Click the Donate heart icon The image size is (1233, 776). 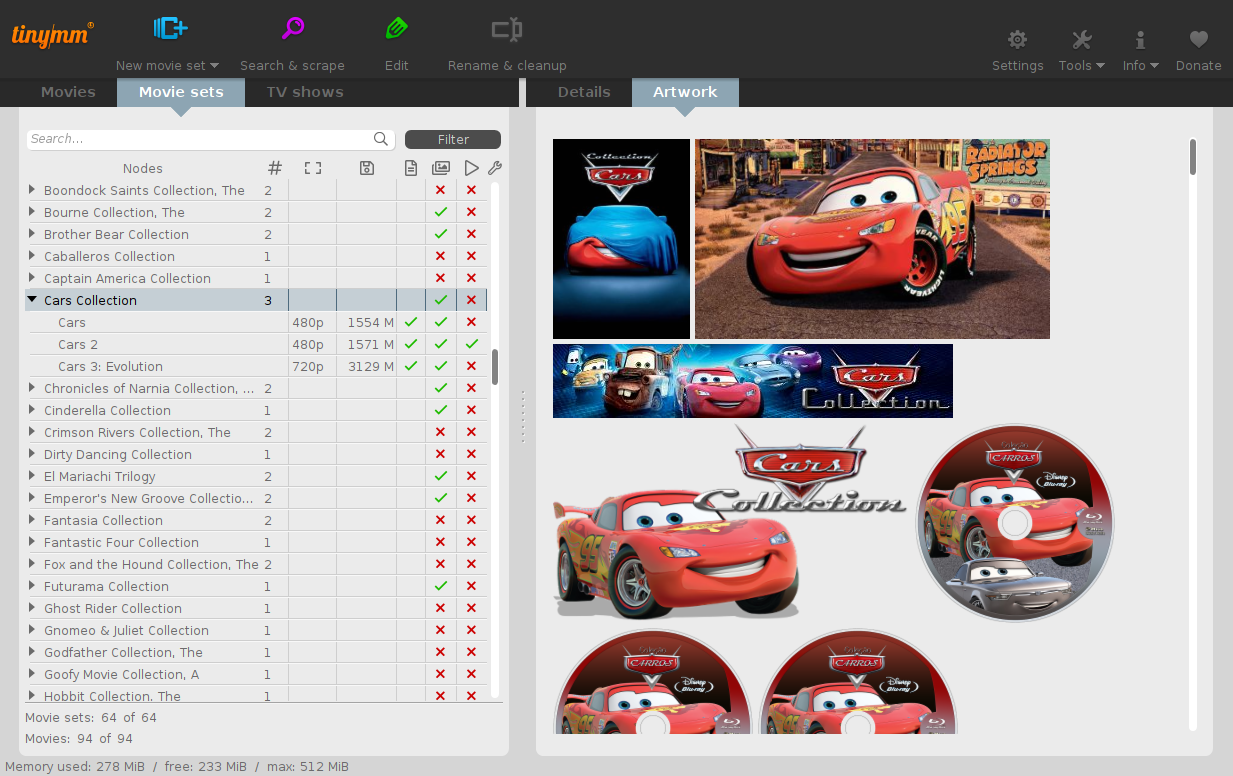(1199, 40)
